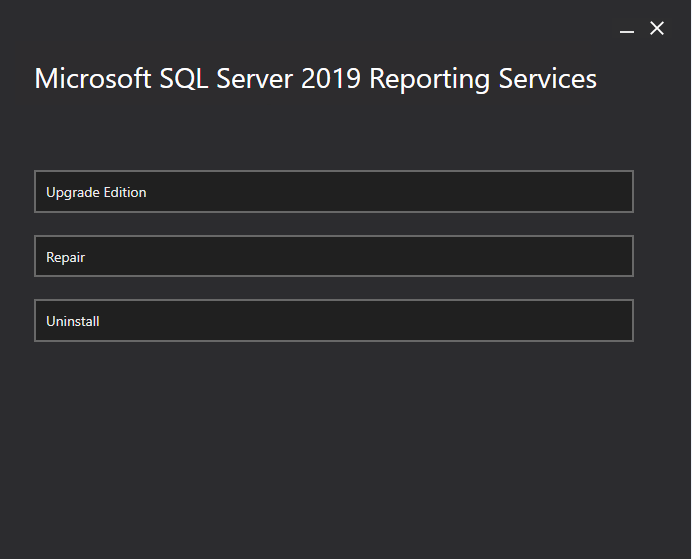Minimize the installer window
Viewport: 692px width, 559px height.
click(627, 30)
